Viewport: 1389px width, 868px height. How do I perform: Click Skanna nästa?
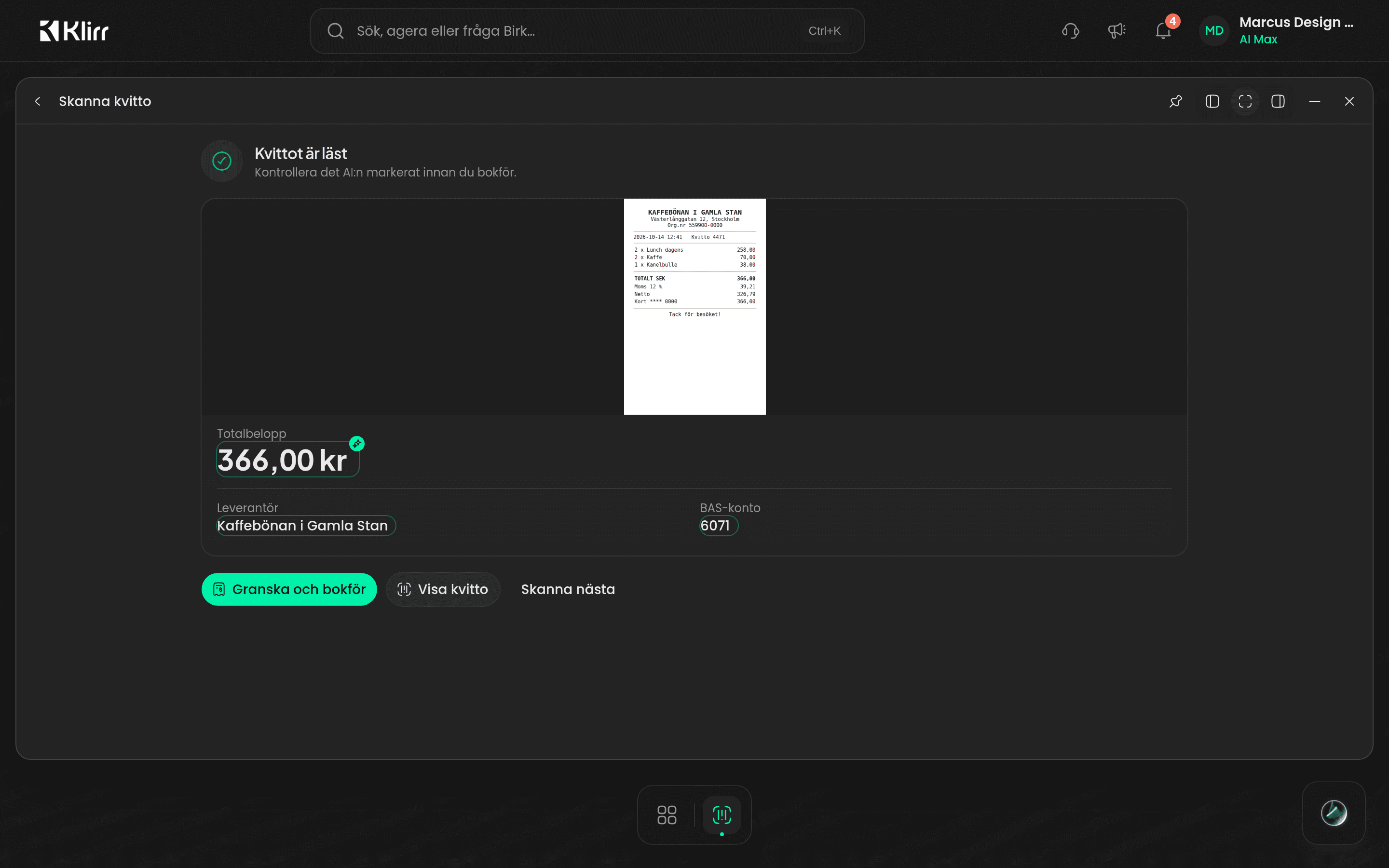(x=568, y=589)
